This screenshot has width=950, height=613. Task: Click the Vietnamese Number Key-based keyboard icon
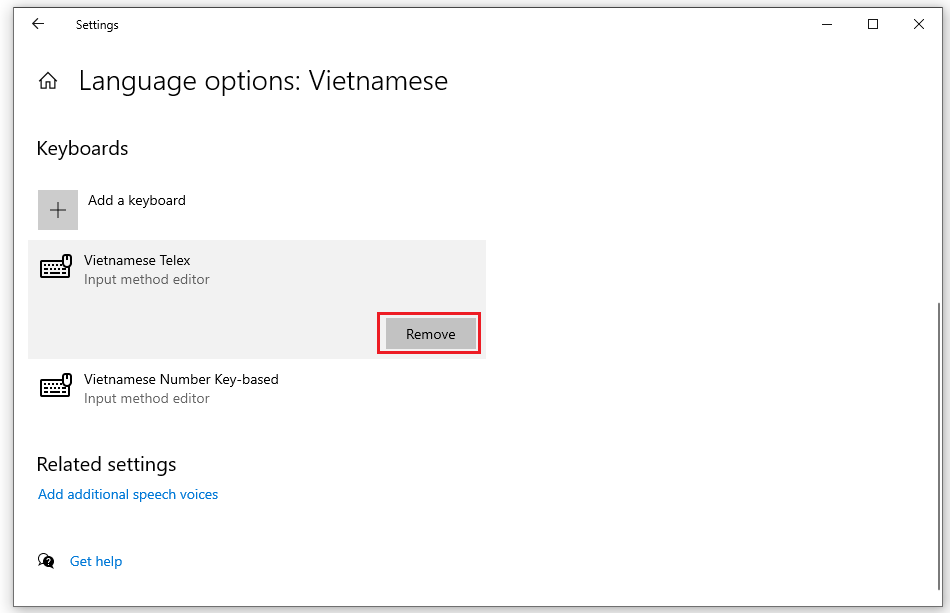pyautogui.click(x=55, y=386)
